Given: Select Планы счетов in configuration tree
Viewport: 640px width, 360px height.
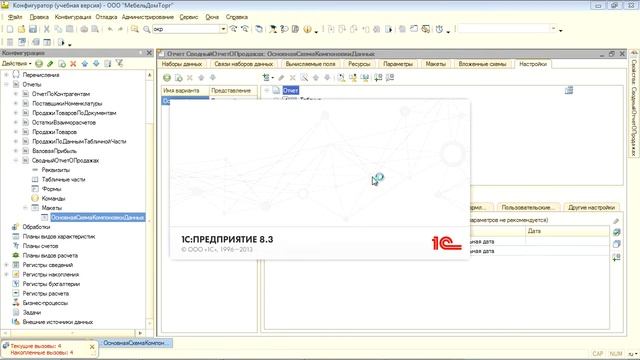Looking at the screenshot, I should (x=40, y=246).
